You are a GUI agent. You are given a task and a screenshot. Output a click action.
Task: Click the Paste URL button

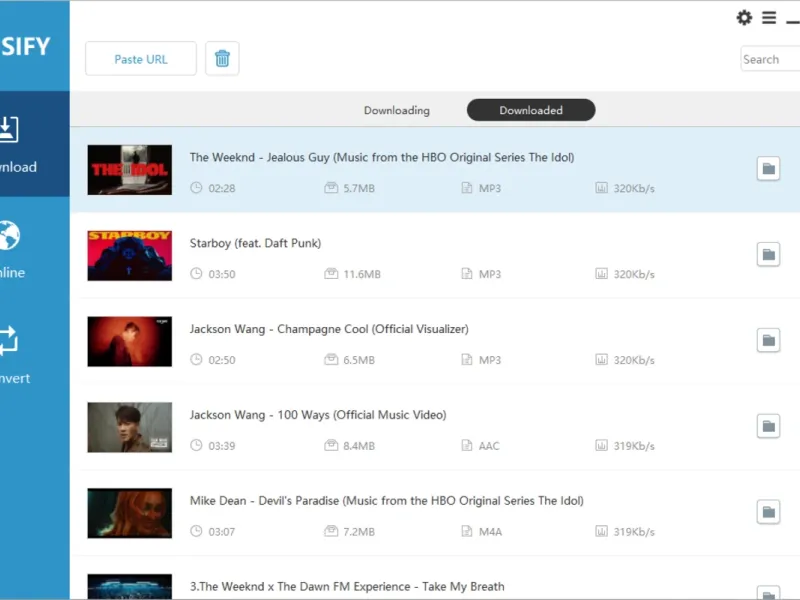(141, 59)
